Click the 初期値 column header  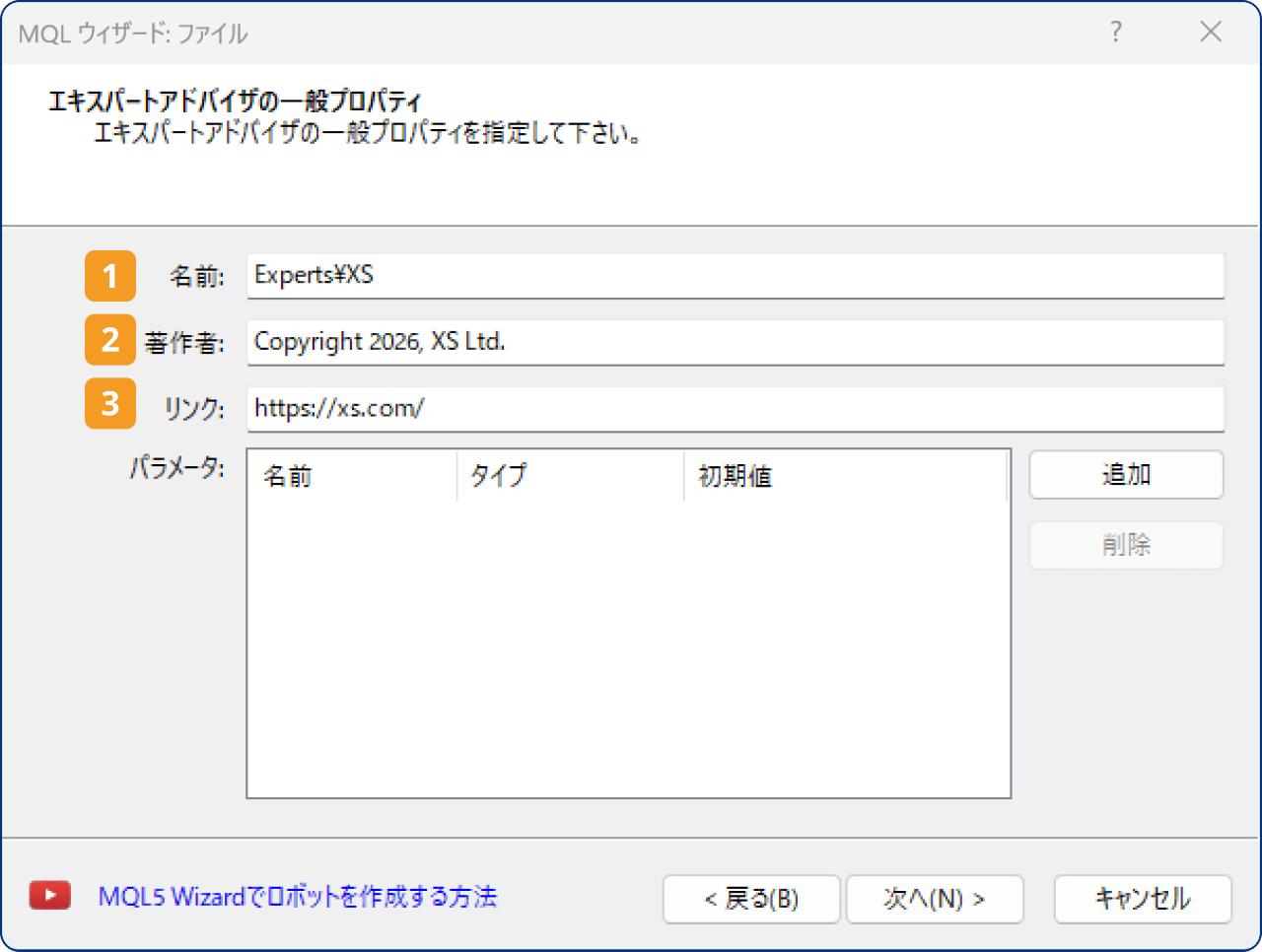click(735, 475)
